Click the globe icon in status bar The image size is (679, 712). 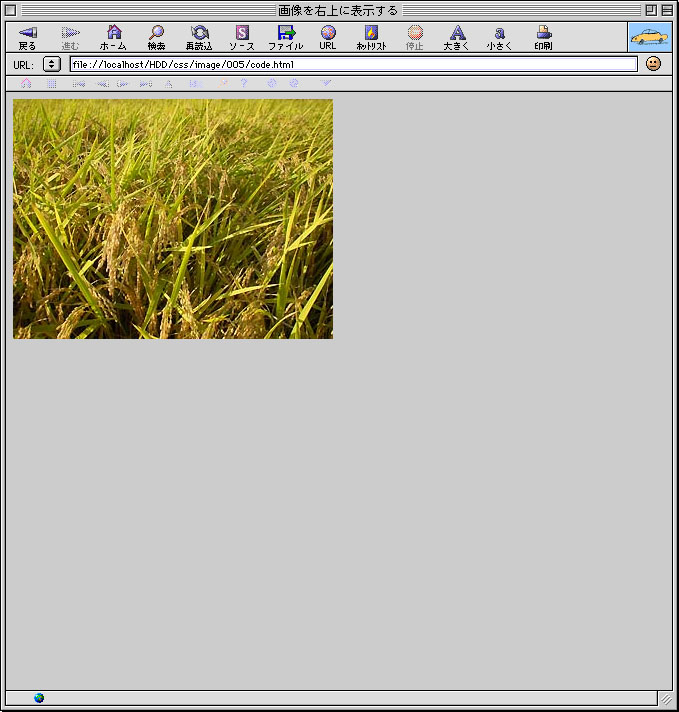pyautogui.click(x=39, y=698)
